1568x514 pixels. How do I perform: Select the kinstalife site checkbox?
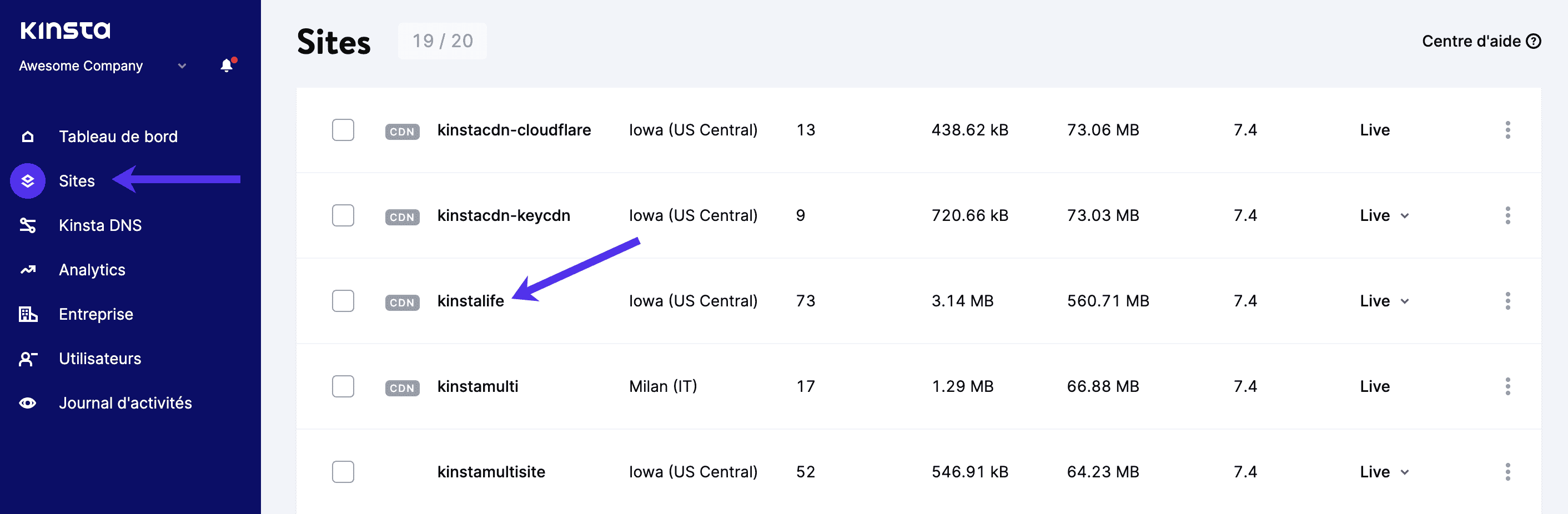pos(343,300)
